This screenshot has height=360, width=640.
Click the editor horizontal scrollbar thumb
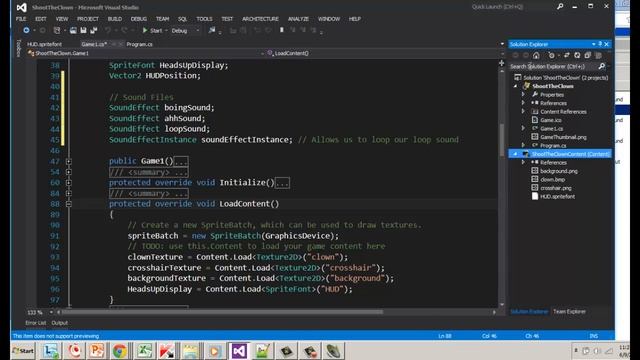click(222, 312)
